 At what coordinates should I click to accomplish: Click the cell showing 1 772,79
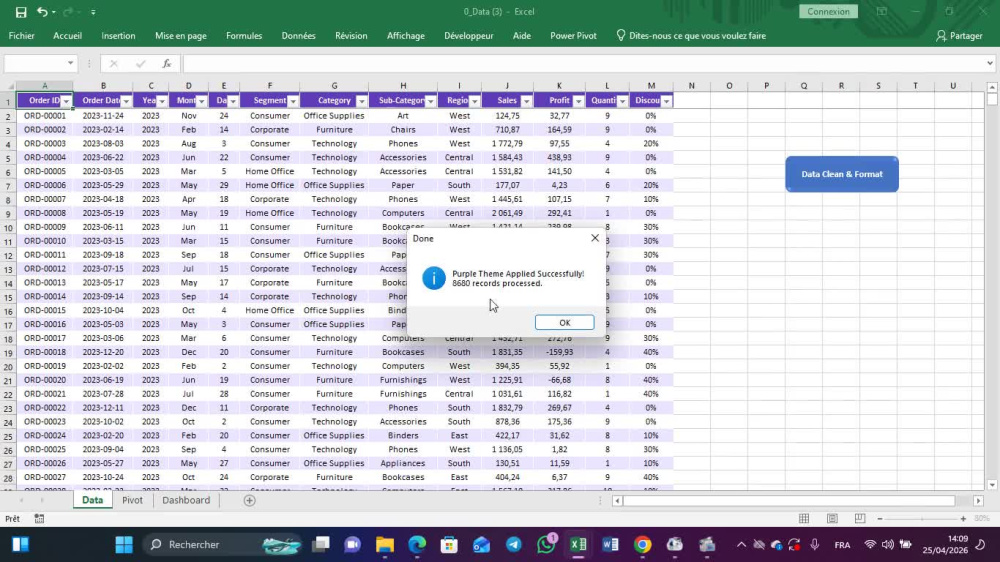point(507,144)
